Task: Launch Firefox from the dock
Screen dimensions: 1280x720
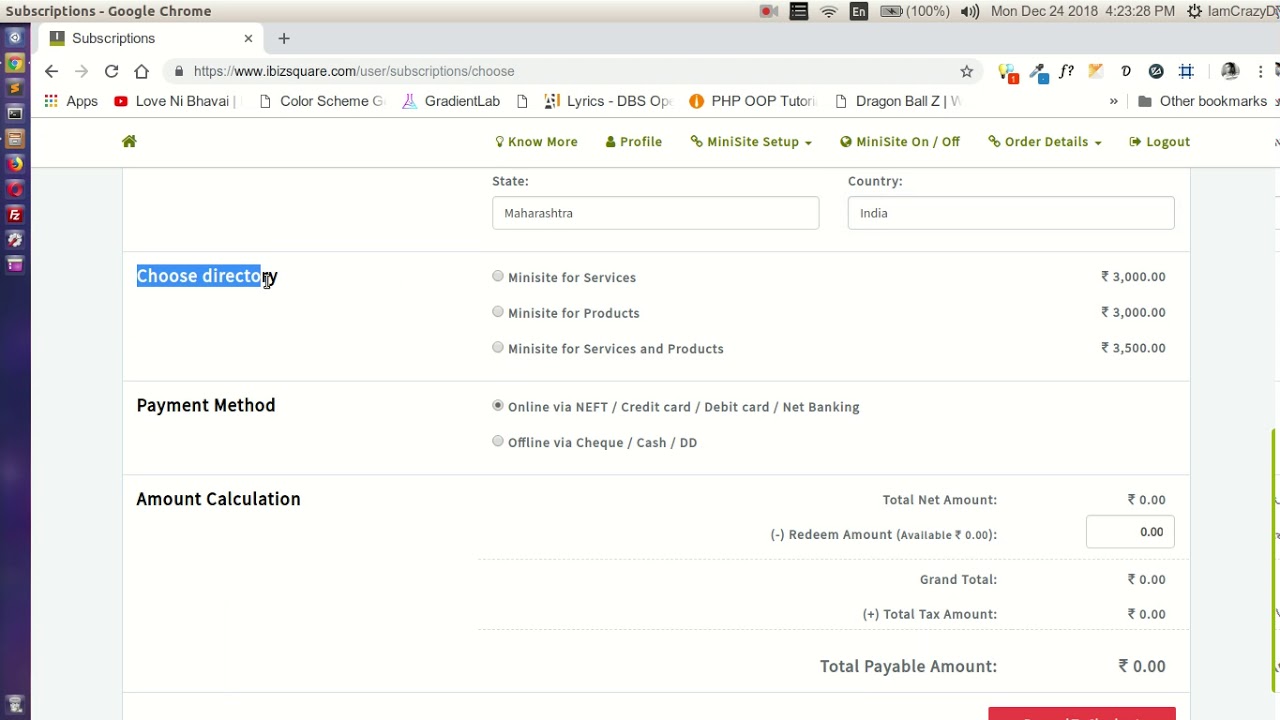Action: (15, 164)
